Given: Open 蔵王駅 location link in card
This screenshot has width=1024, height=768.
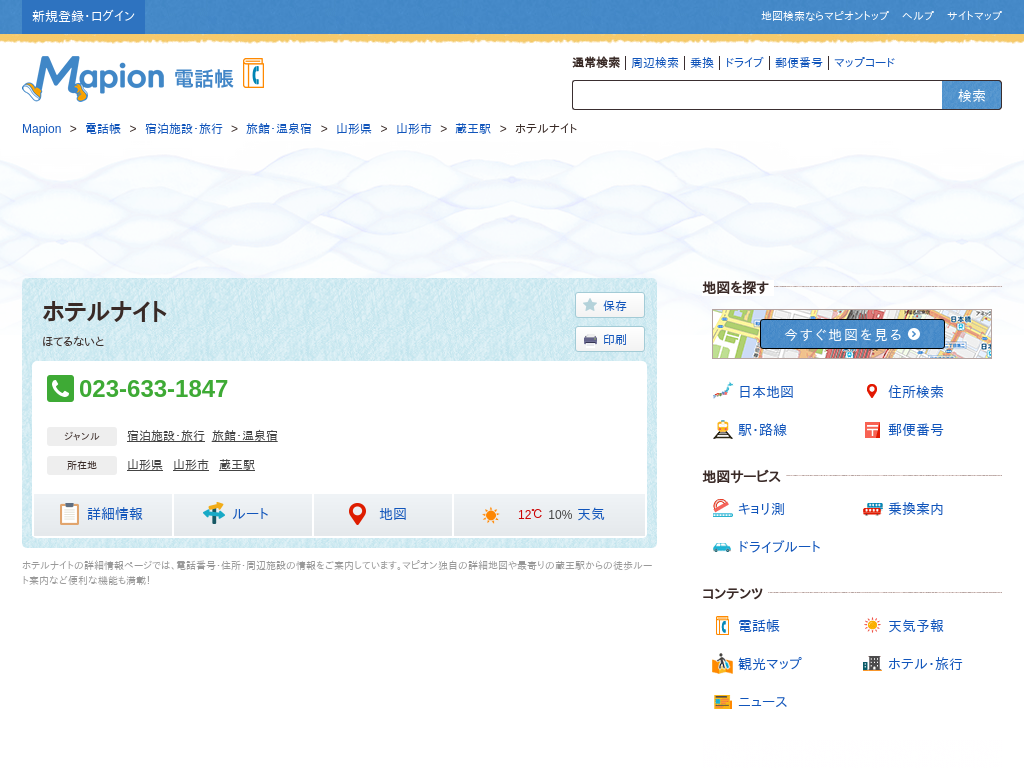Looking at the screenshot, I should 237,465.
